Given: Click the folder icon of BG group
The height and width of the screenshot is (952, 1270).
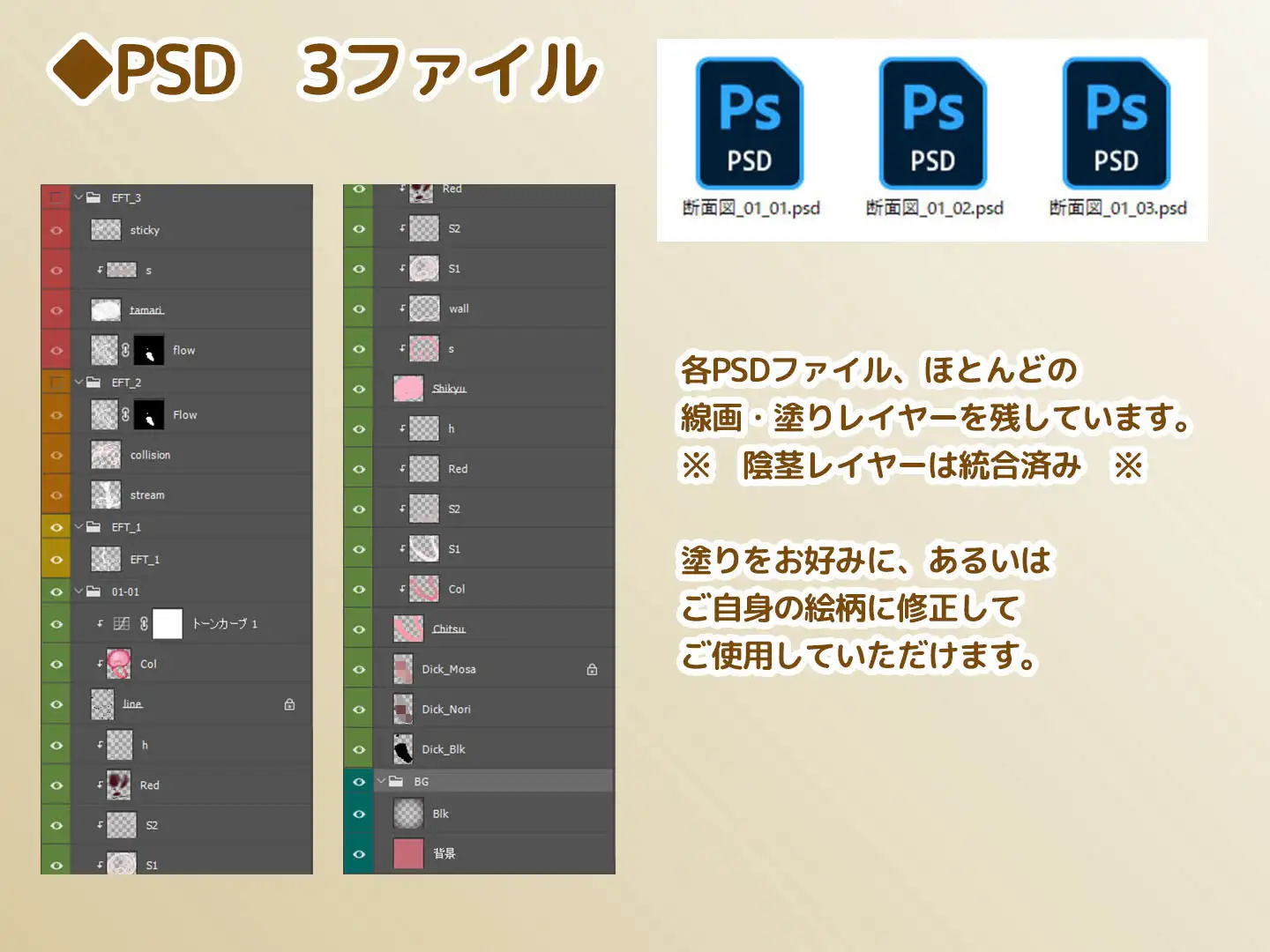Looking at the screenshot, I should pyautogui.click(x=396, y=781).
